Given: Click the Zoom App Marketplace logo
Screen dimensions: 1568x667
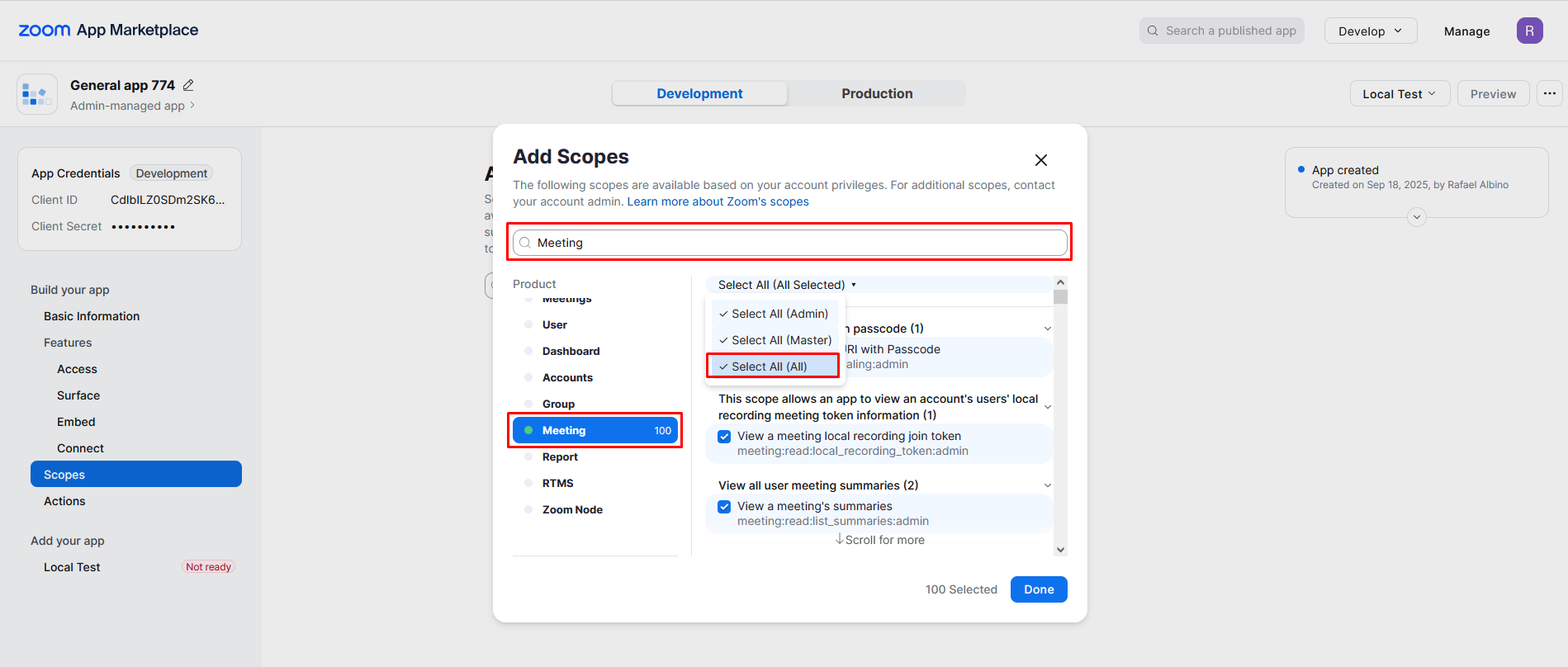Looking at the screenshot, I should tap(108, 31).
